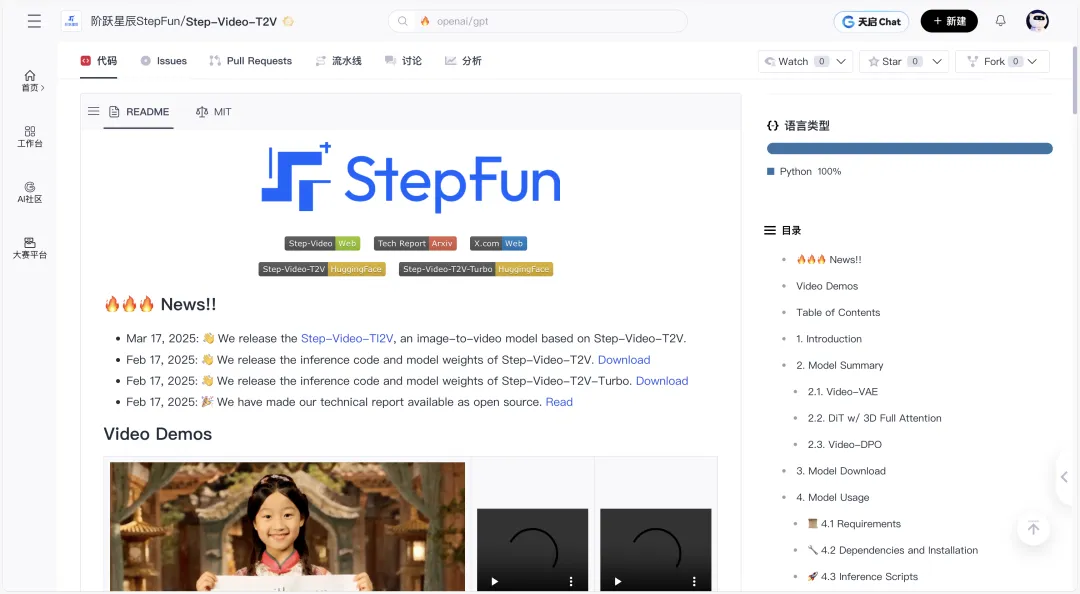Jump to 2.3. Video-DPO in 目录
This screenshot has width=1080, height=594.
(x=844, y=444)
